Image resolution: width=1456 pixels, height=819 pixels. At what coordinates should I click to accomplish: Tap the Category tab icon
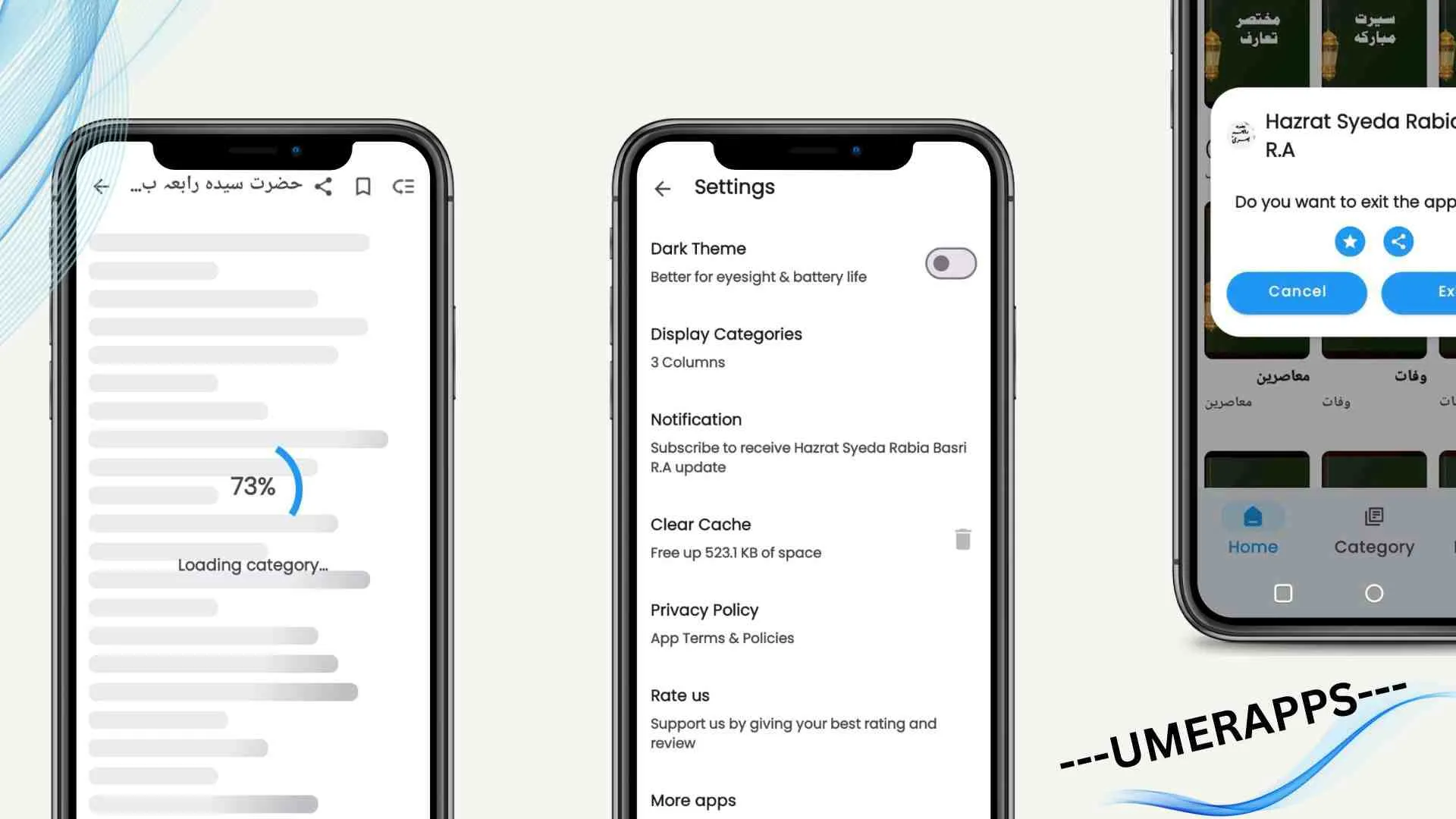(1373, 516)
